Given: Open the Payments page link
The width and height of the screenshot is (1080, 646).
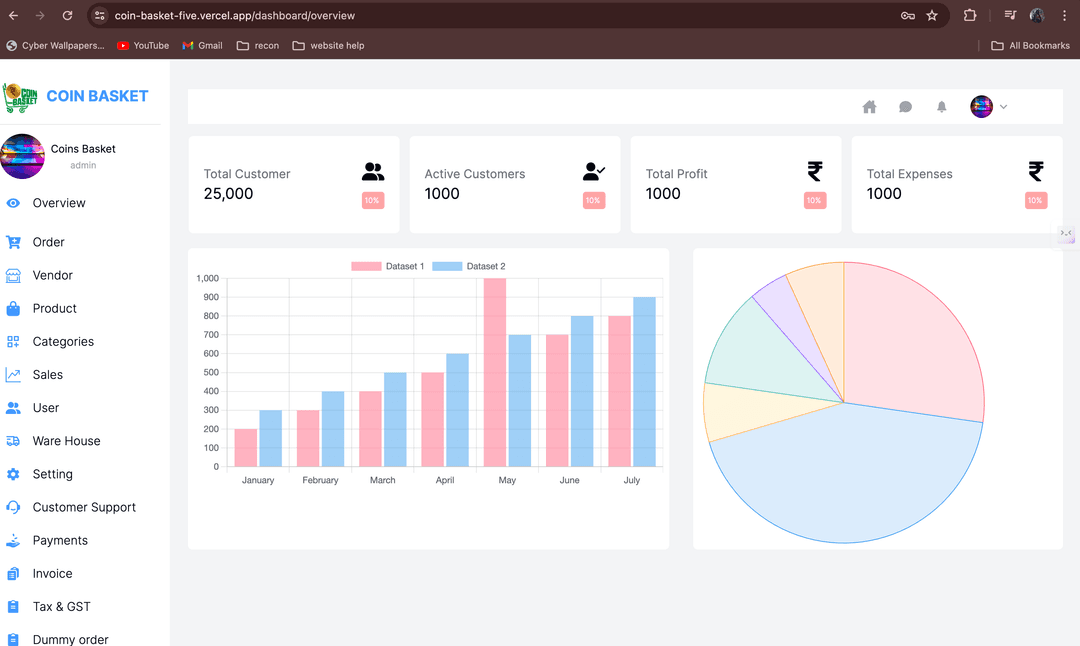Looking at the screenshot, I should 60,541.
